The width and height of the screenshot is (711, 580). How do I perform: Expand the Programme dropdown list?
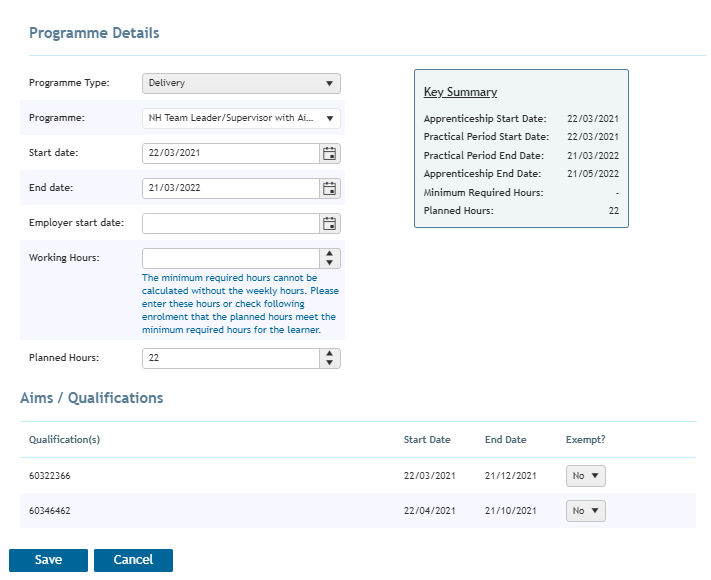pos(241,118)
